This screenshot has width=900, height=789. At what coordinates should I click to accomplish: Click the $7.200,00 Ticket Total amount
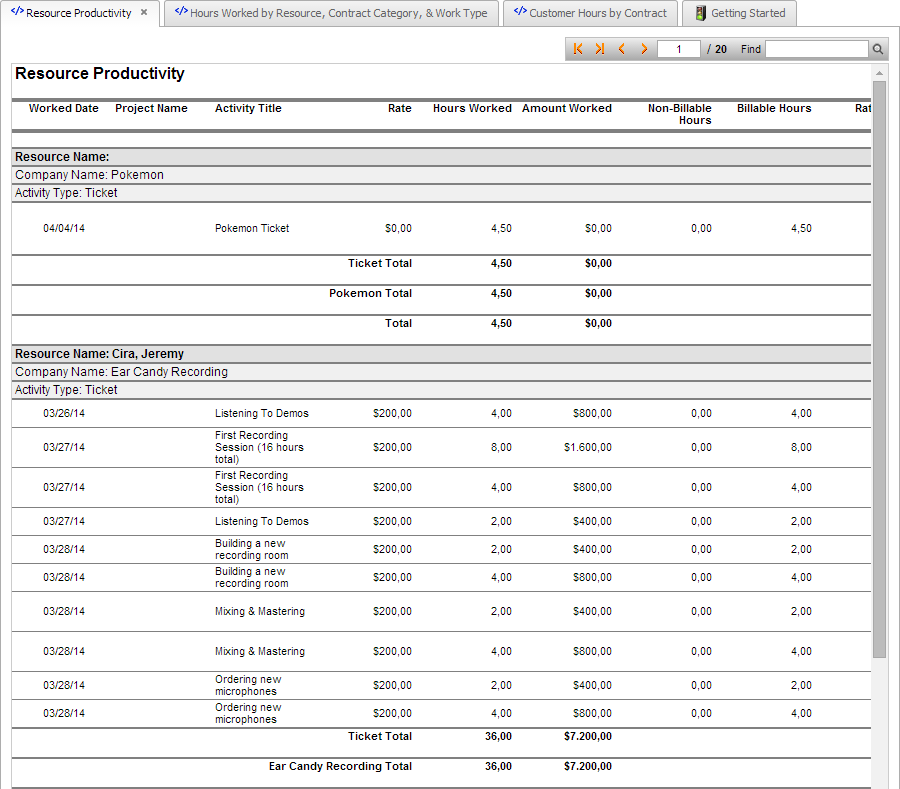pos(588,736)
